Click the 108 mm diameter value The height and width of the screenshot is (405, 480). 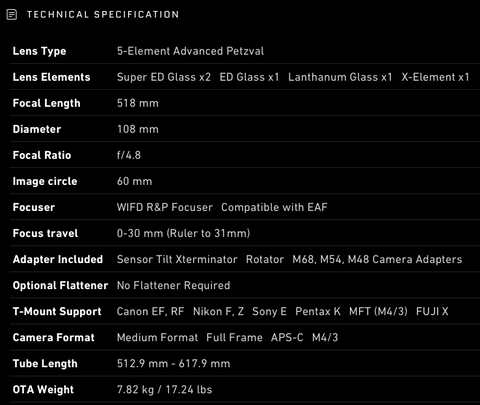click(x=138, y=129)
